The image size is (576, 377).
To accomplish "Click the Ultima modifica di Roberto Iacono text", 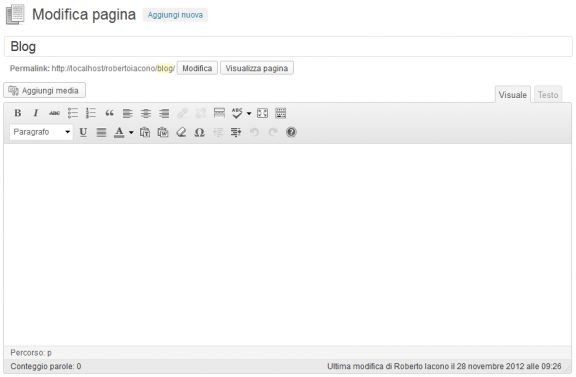I will tap(444, 366).
